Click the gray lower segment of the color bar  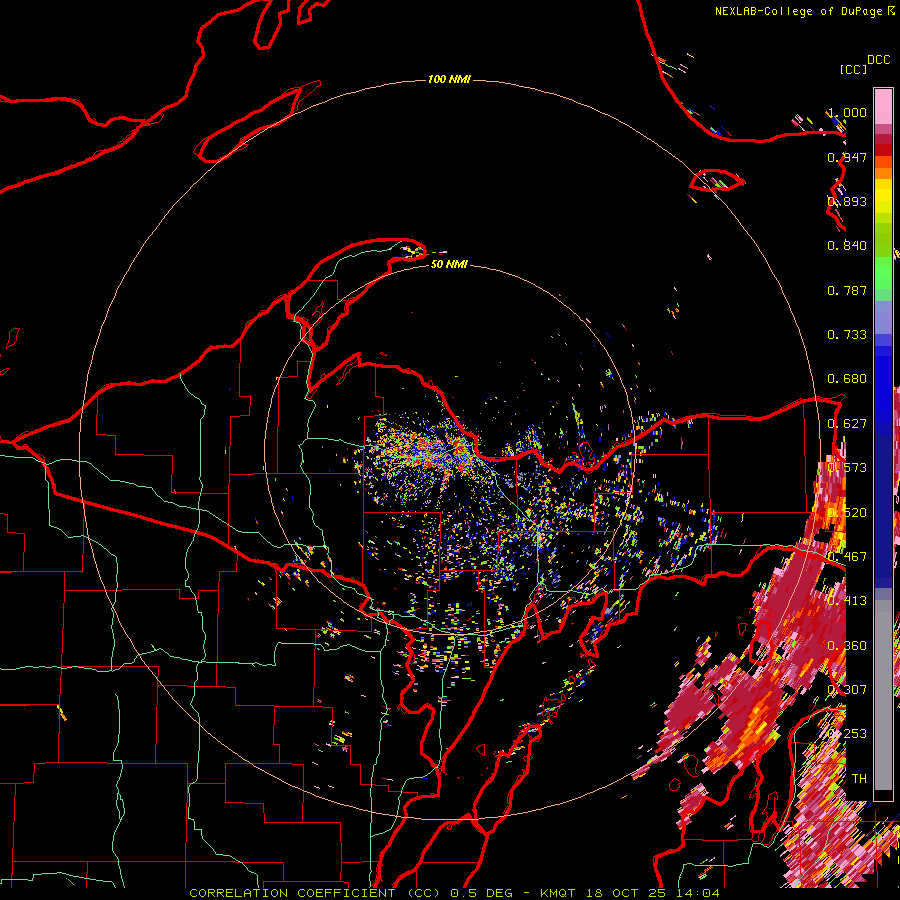pos(883,697)
